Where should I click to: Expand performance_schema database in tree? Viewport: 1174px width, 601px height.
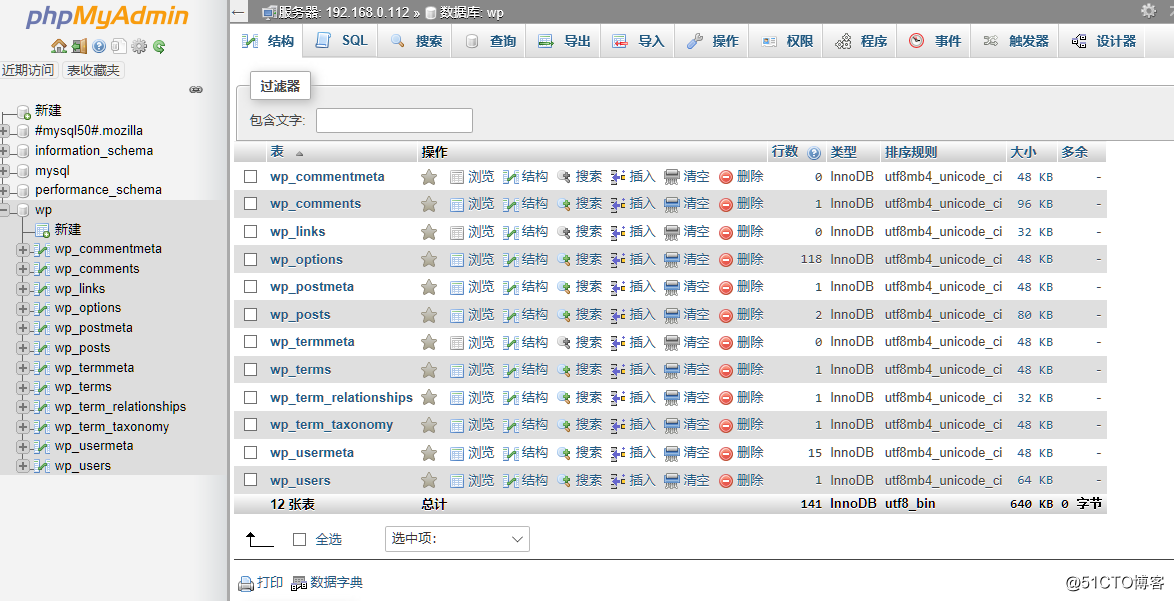[x=4, y=190]
